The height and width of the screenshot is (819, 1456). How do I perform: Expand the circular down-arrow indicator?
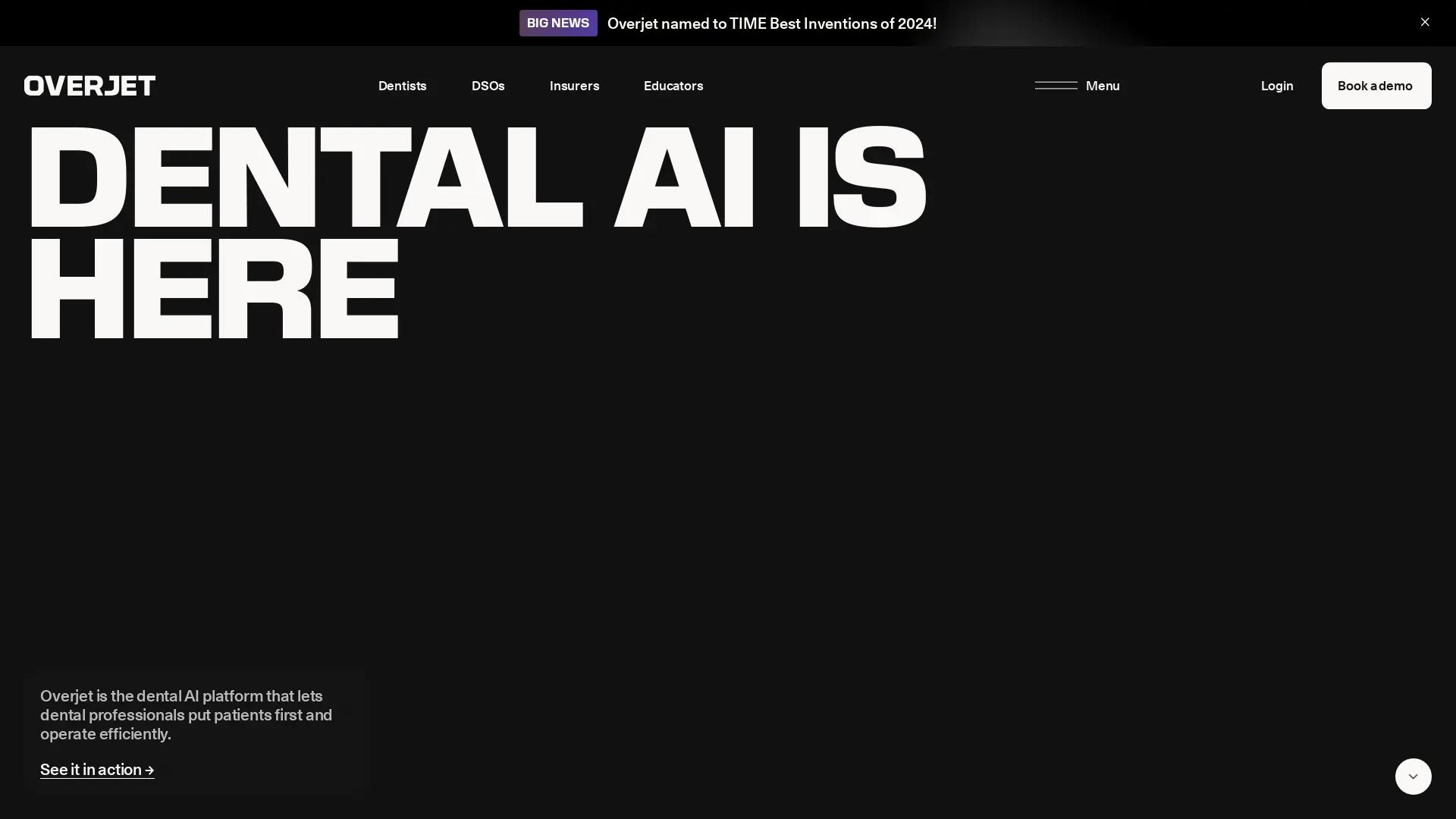[x=1412, y=776]
